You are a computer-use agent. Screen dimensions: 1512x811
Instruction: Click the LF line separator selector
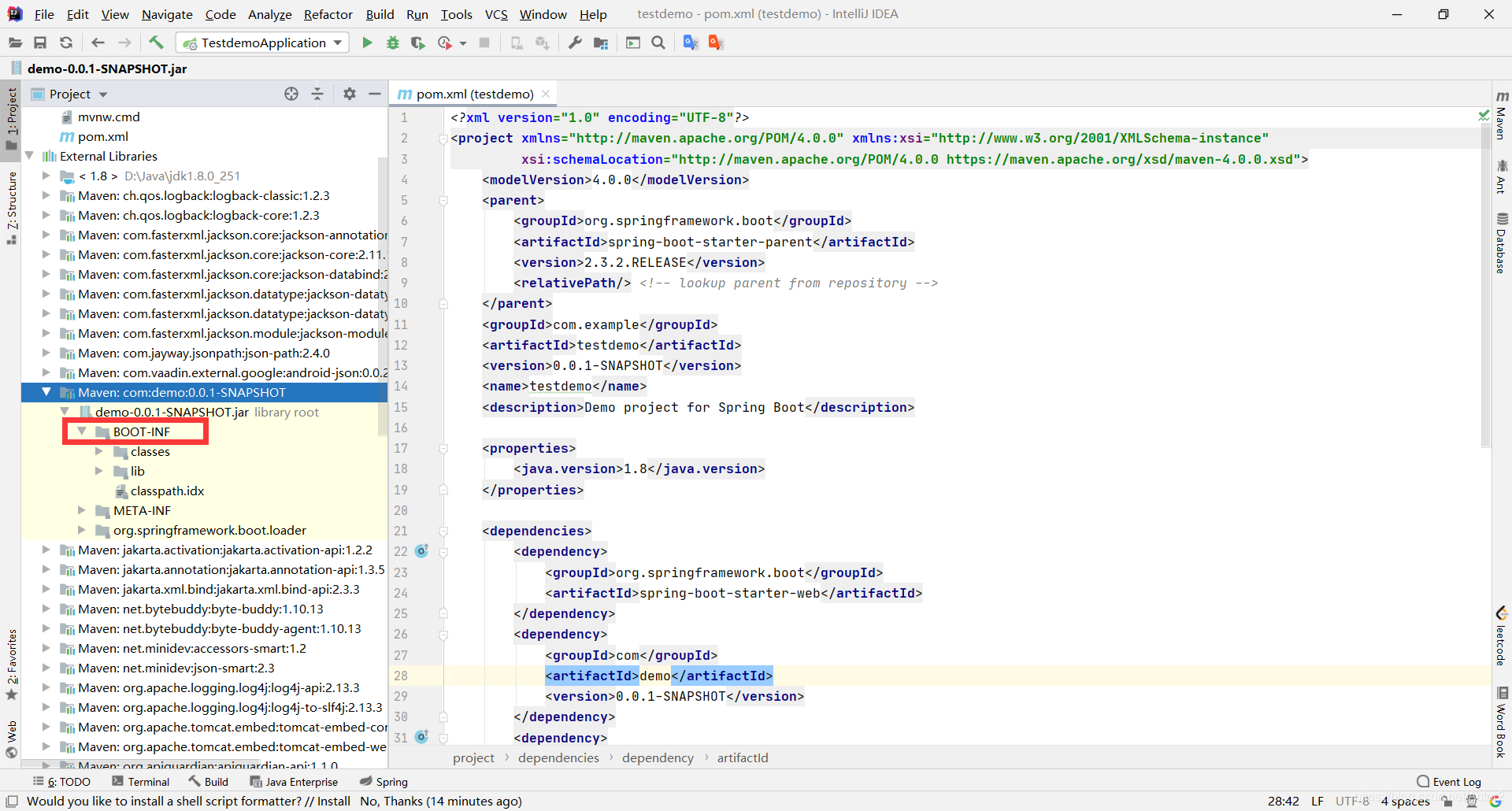point(1317,802)
